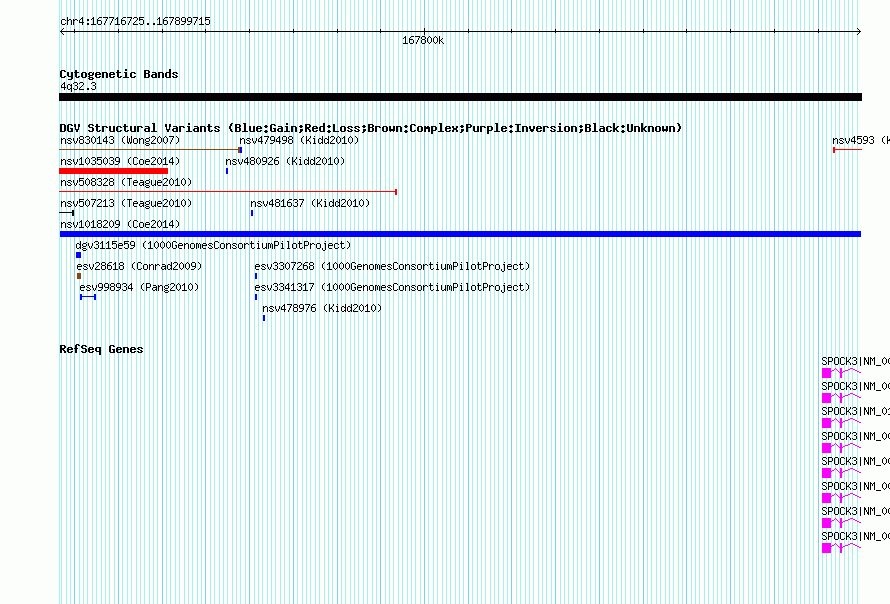Click the esv3307268 1000GenomesConsortiumPilotProject label
Image resolution: width=890 pixels, height=604 pixels.
(x=392, y=266)
